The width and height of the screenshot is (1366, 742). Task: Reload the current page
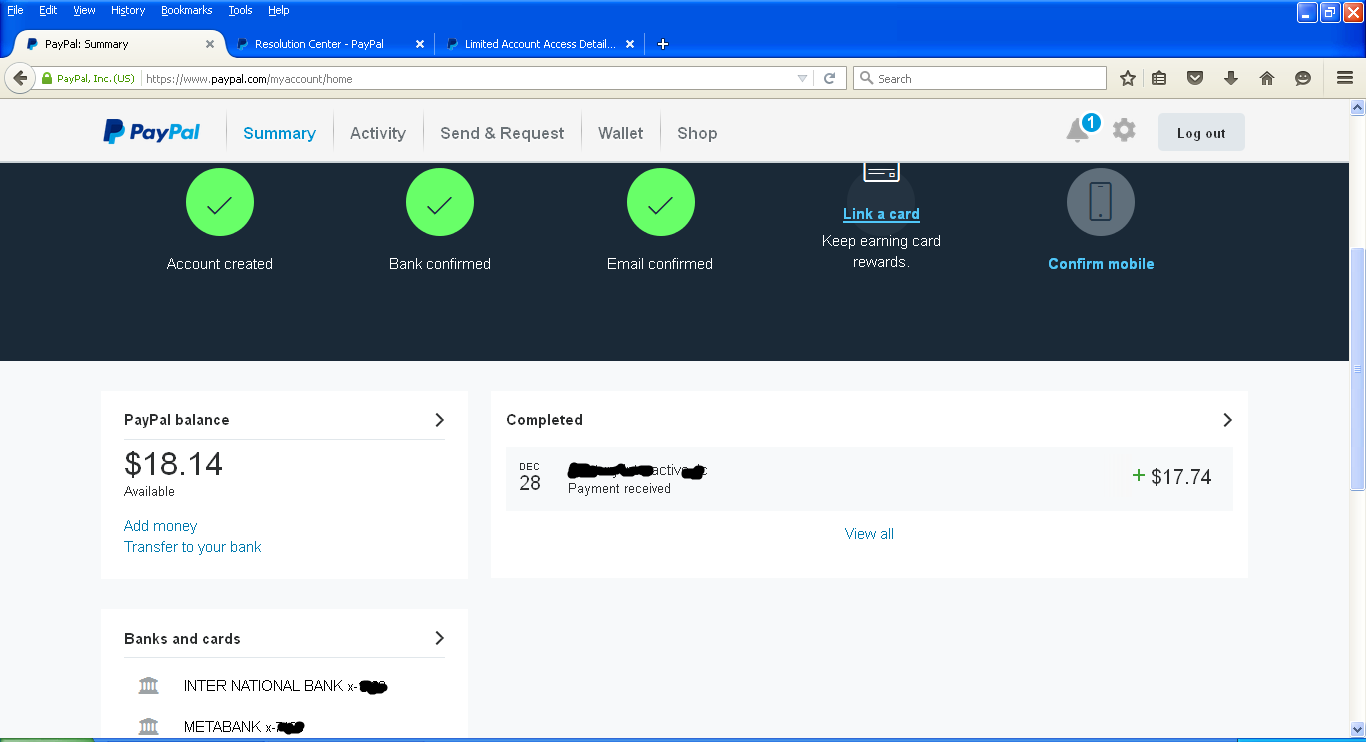pos(829,78)
